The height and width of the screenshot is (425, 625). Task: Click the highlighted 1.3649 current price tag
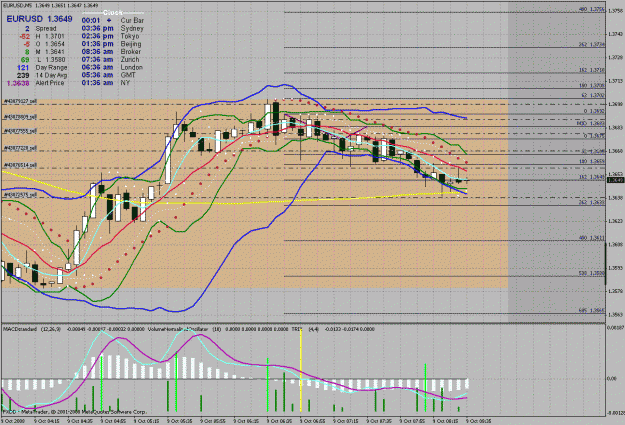coord(615,181)
